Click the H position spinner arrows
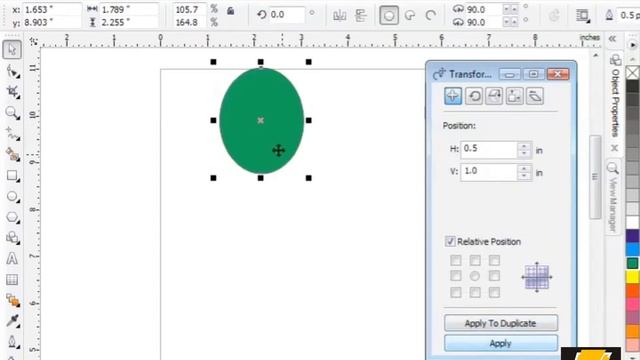 (x=524, y=149)
